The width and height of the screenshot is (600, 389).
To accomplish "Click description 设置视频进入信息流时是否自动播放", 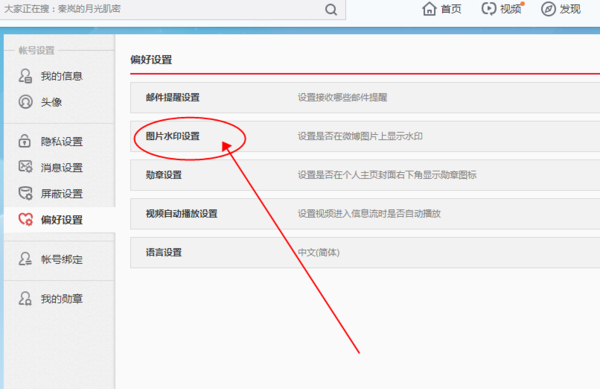I will (x=369, y=213).
